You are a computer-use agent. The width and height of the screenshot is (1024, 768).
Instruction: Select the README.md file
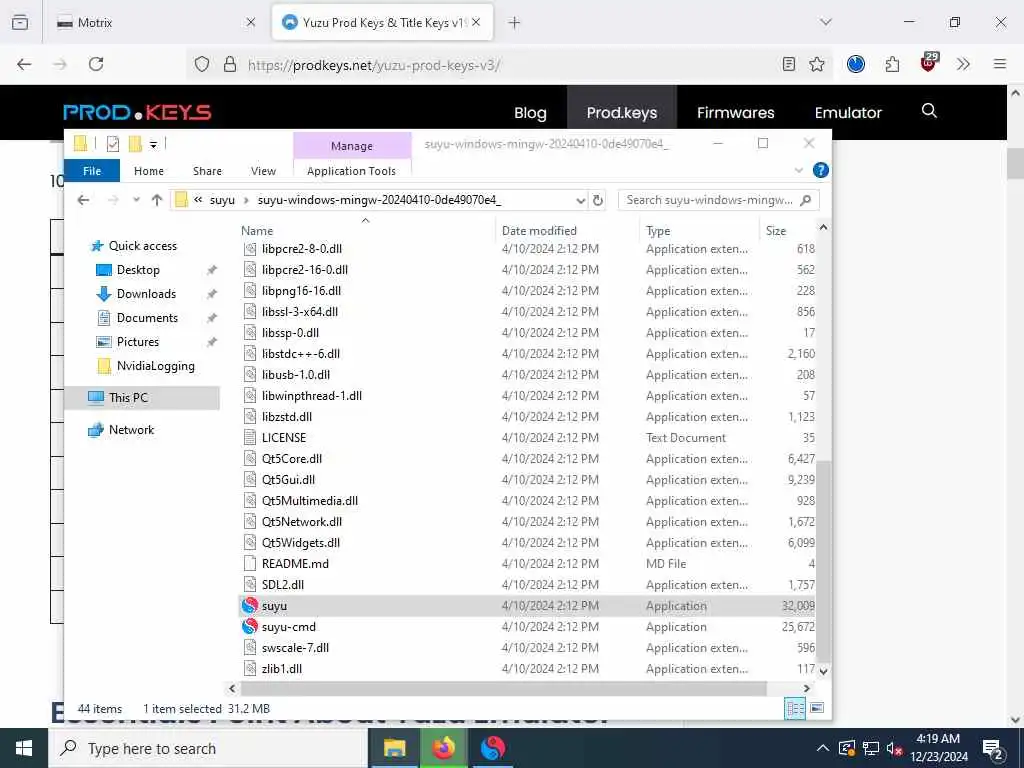click(295, 564)
